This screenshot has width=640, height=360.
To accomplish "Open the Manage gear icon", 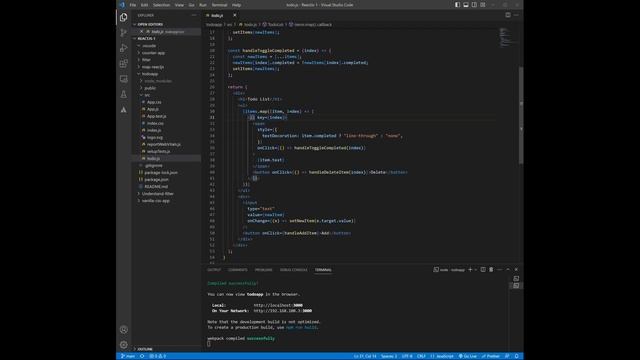I will 124,345.
